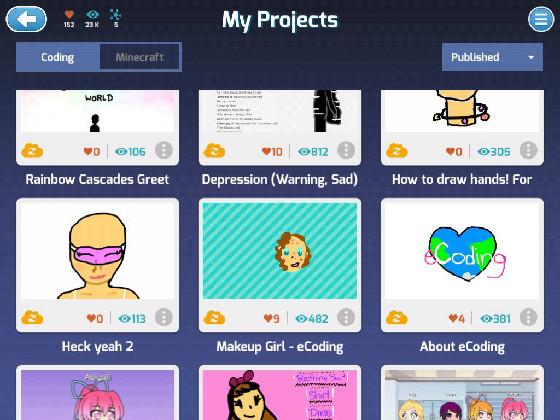Open the hamburger menu icon
The height and width of the screenshot is (420, 560).
click(541, 19)
